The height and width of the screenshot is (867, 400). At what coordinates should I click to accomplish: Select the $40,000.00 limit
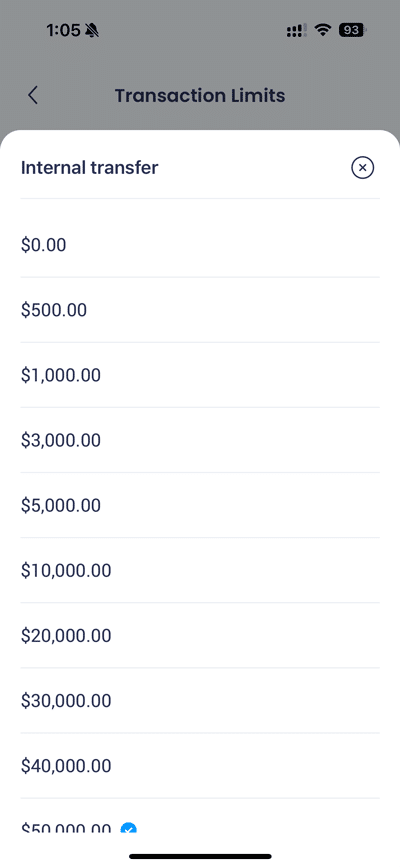tap(200, 766)
